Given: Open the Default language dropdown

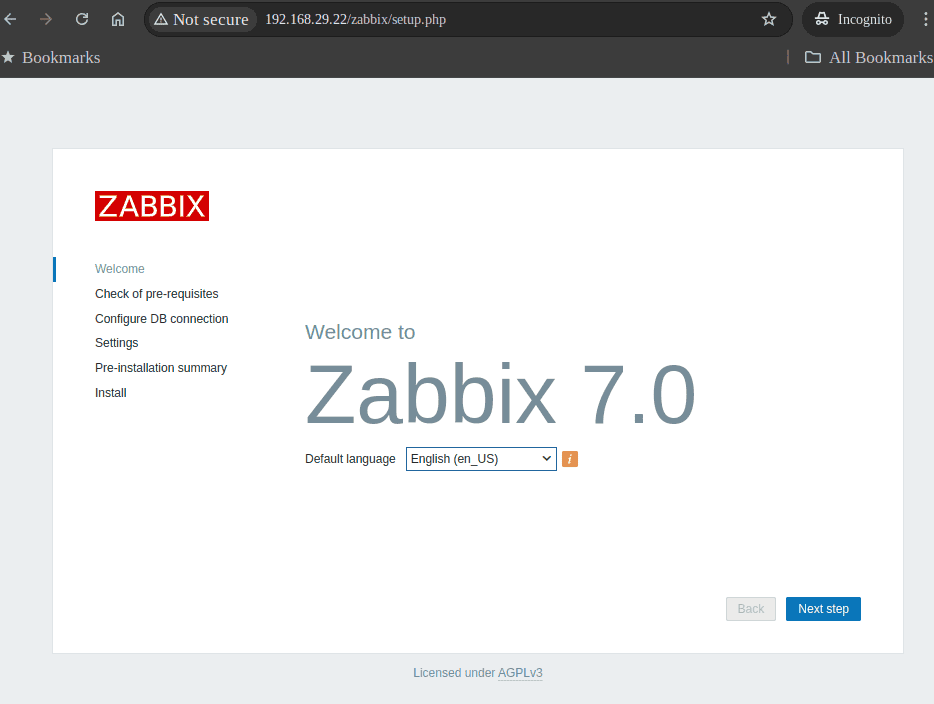Looking at the screenshot, I should pos(481,459).
